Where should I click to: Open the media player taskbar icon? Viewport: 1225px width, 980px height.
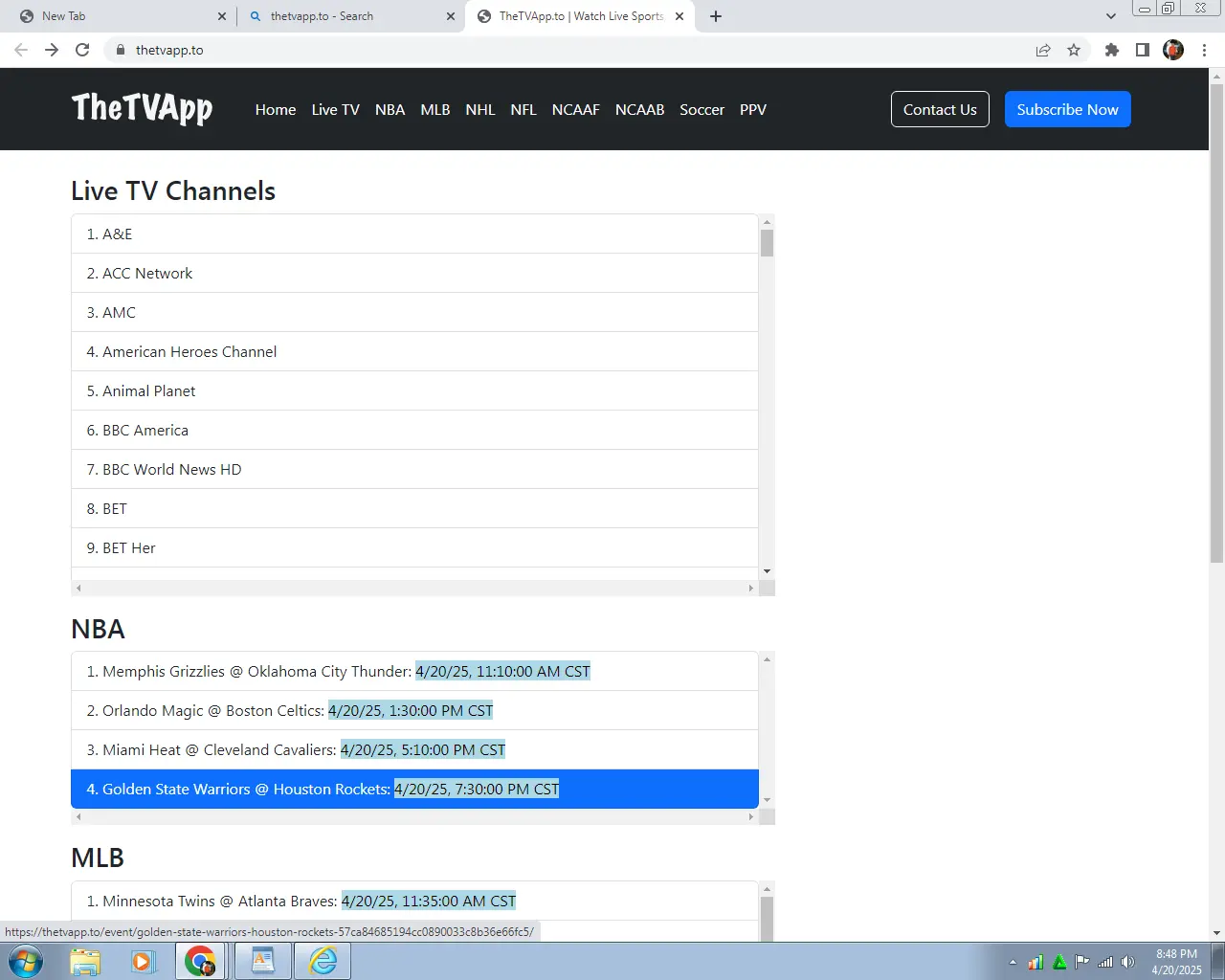coord(143,961)
